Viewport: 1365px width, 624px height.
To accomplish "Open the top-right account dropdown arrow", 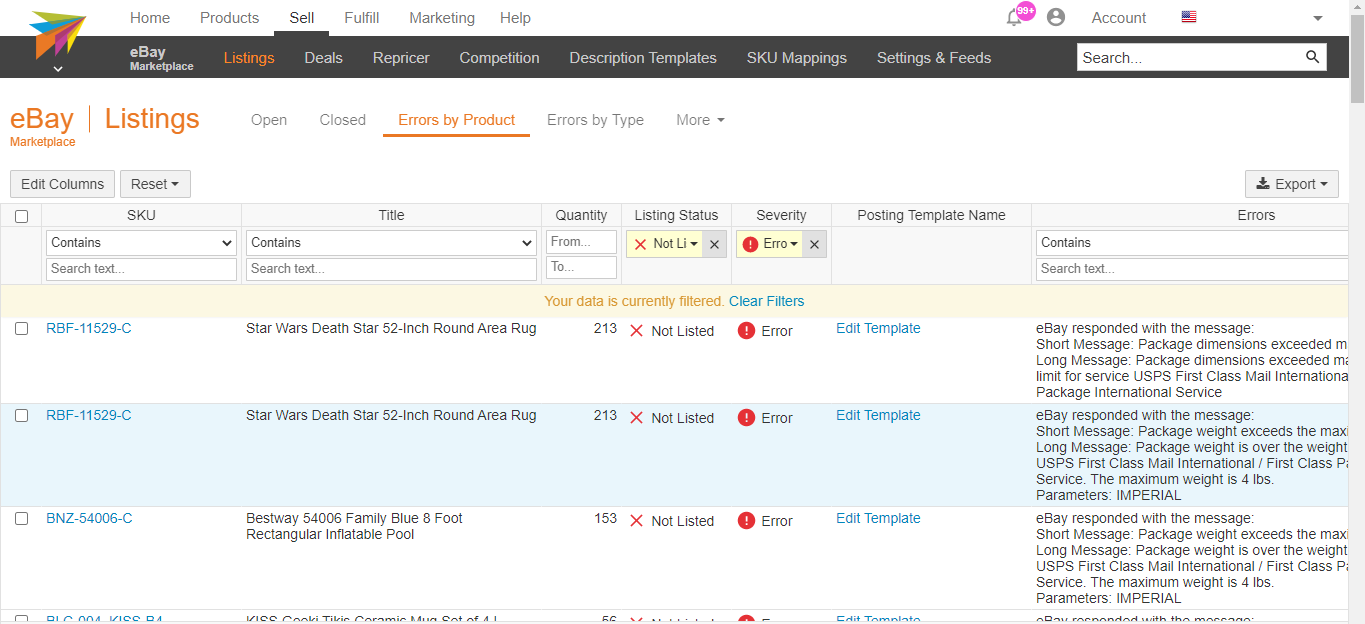I will [x=1317, y=18].
